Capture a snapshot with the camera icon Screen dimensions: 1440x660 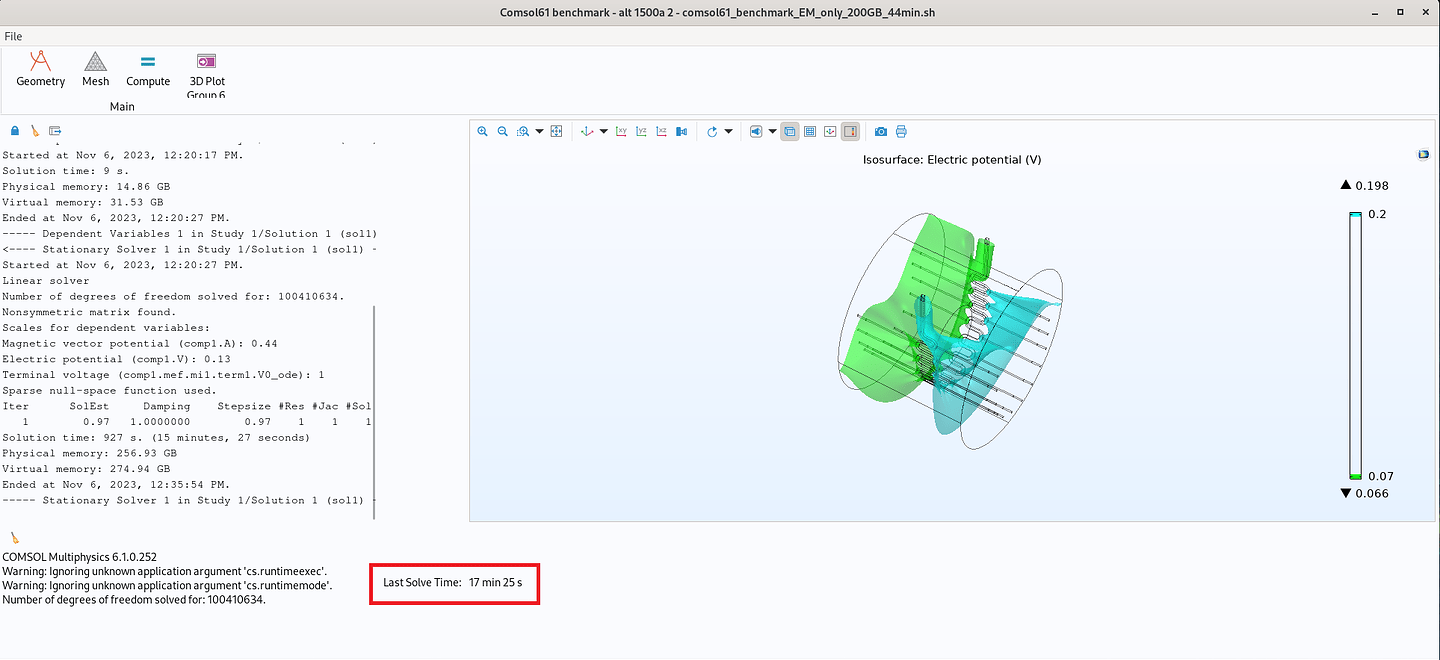(x=881, y=131)
